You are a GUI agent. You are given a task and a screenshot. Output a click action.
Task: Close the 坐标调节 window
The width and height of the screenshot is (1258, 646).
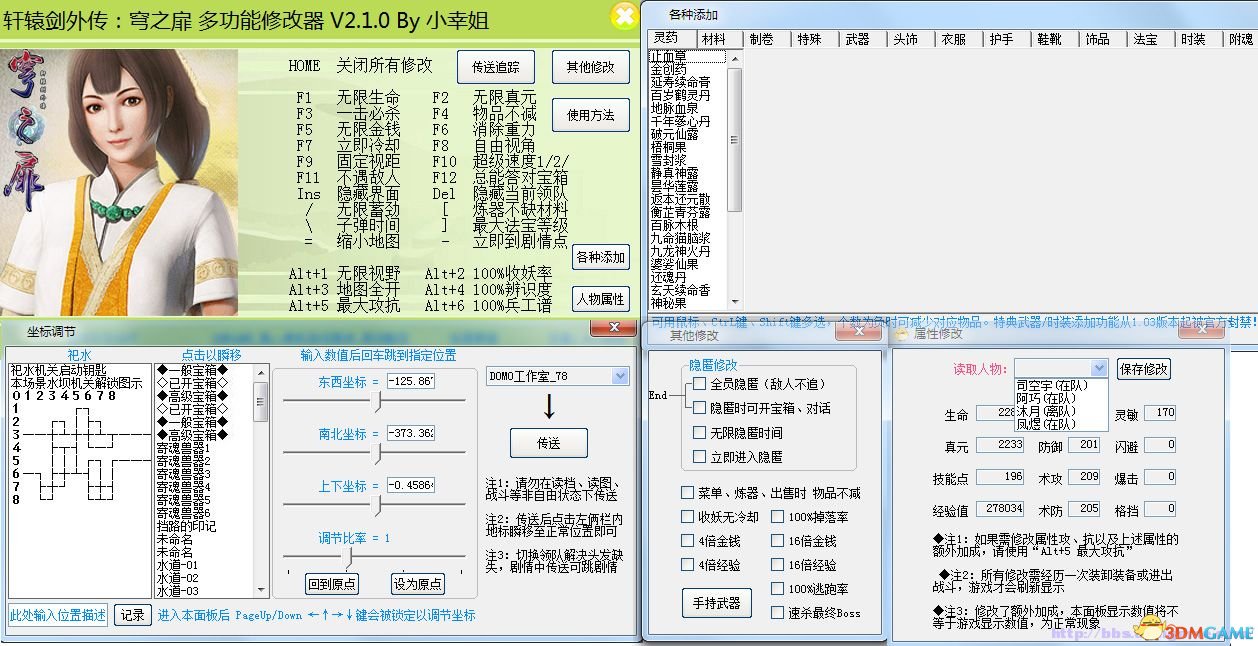612,328
